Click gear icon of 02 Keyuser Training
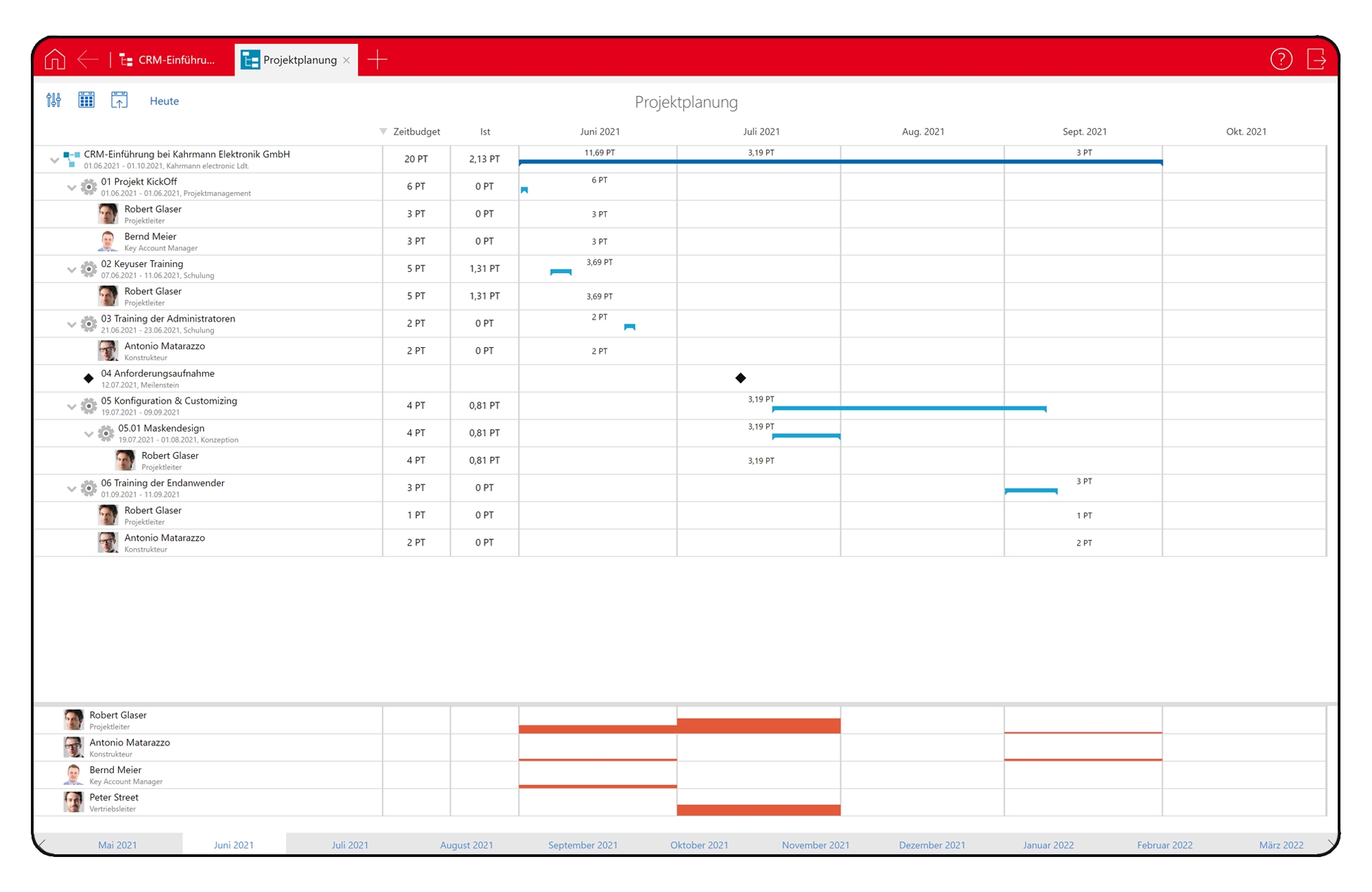The image size is (1372, 892). (88, 269)
